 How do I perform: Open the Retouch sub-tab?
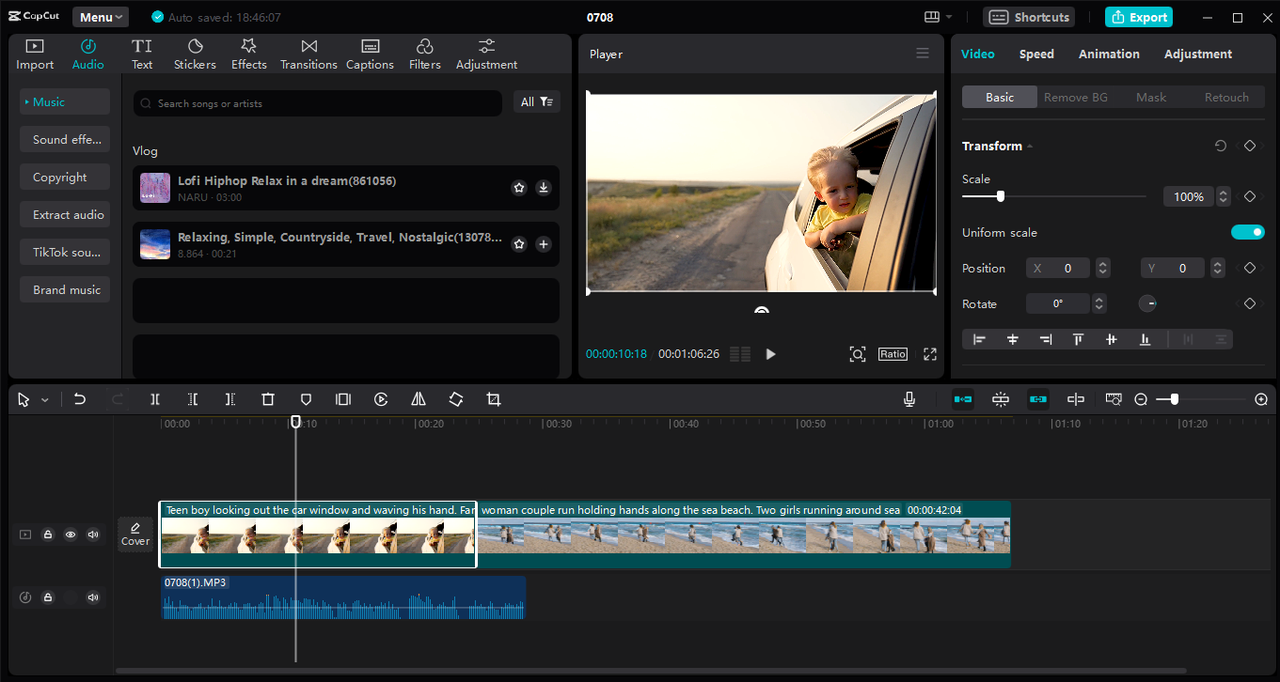(x=1227, y=97)
